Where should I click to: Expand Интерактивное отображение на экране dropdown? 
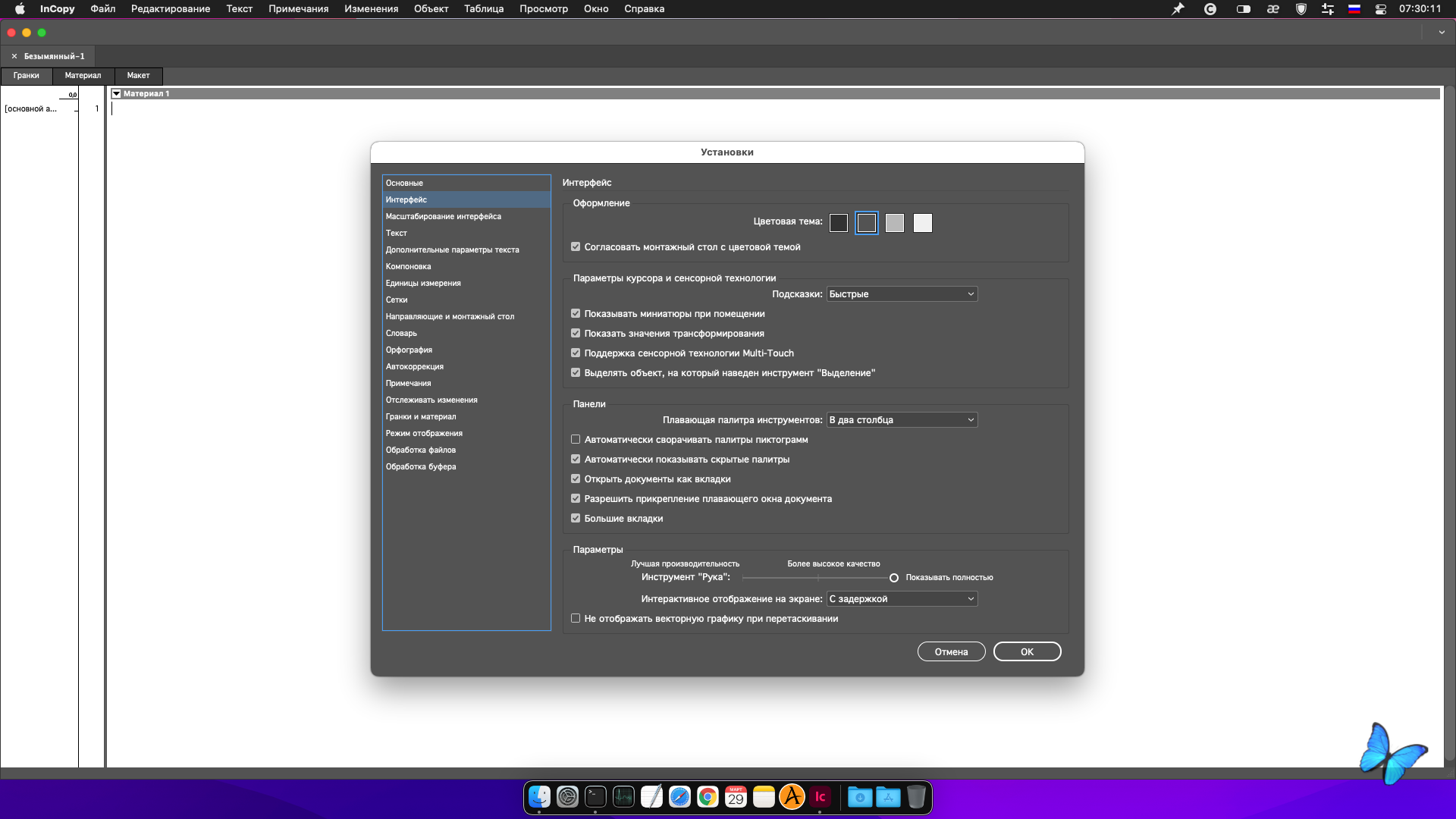pyautogui.click(x=902, y=599)
